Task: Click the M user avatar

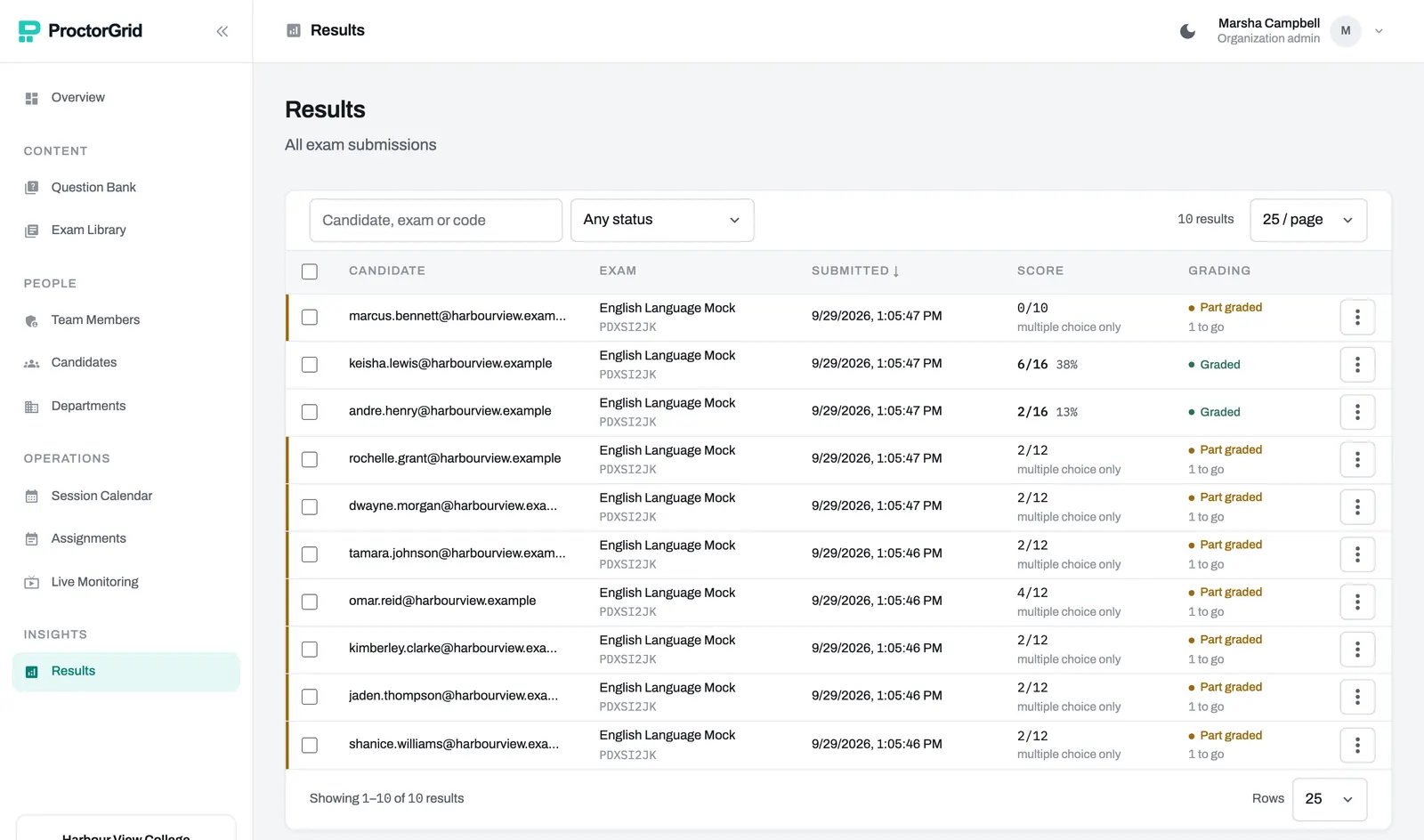Action: pyautogui.click(x=1346, y=31)
